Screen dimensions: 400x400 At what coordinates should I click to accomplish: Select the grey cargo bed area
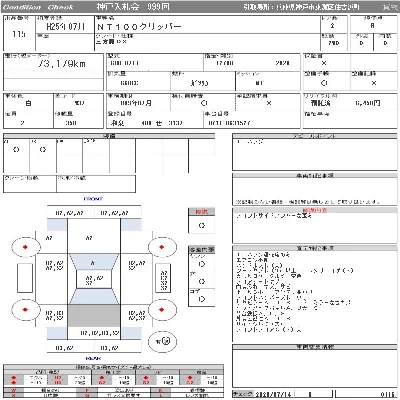(94, 315)
